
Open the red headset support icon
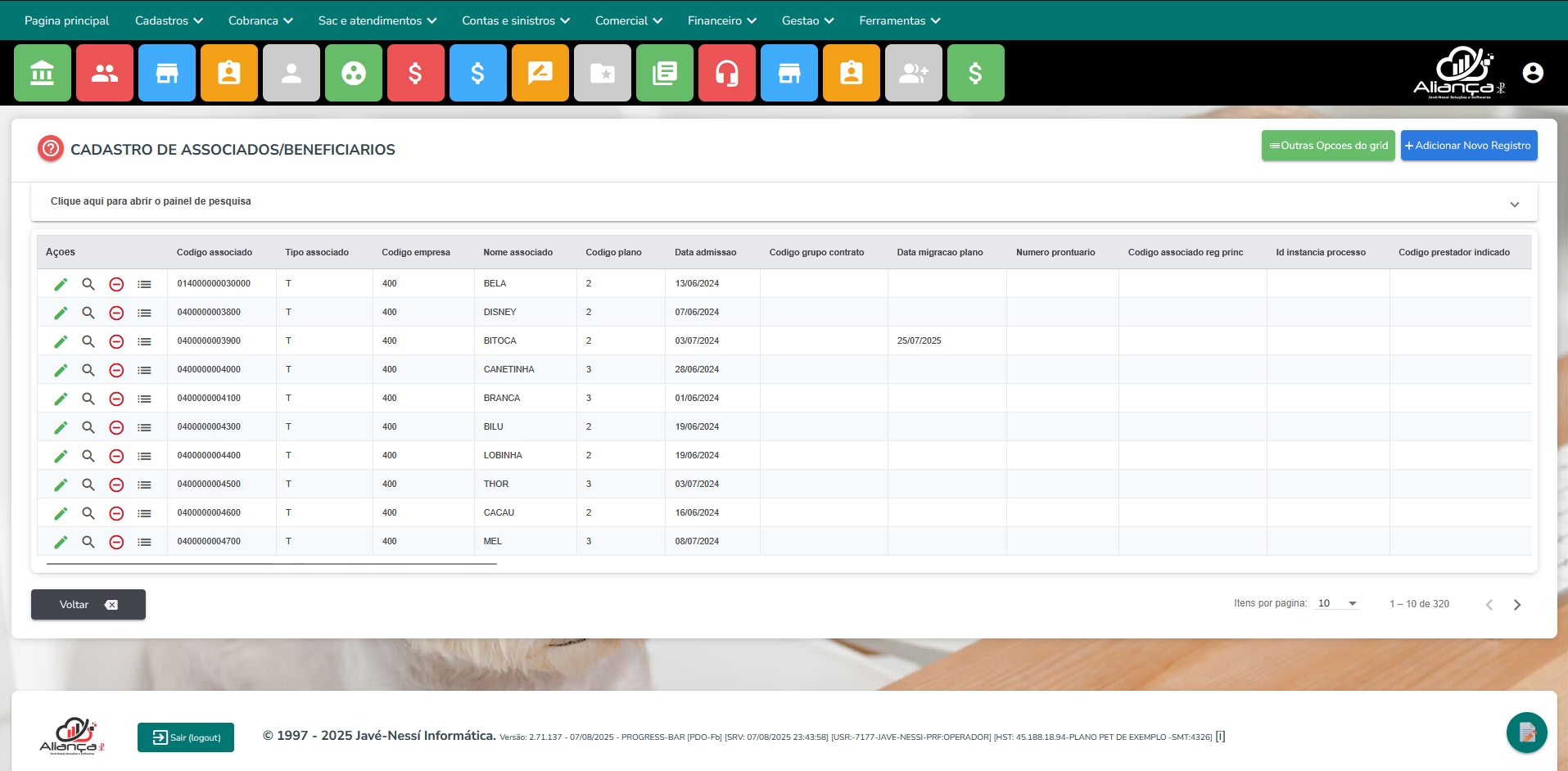tap(727, 73)
